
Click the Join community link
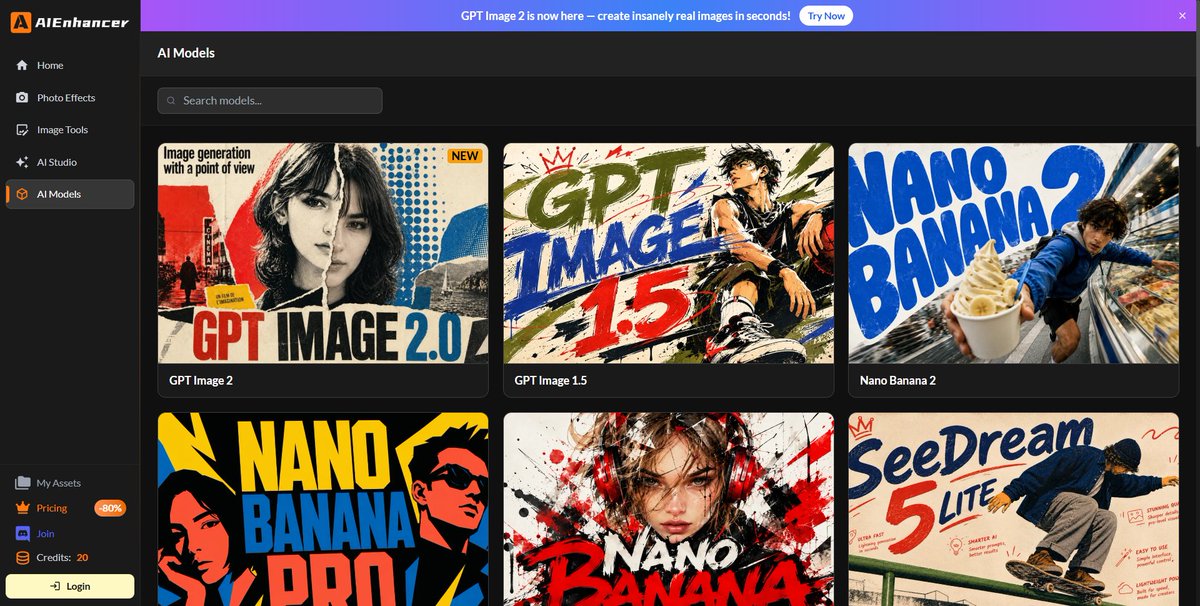tap(46, 534)
